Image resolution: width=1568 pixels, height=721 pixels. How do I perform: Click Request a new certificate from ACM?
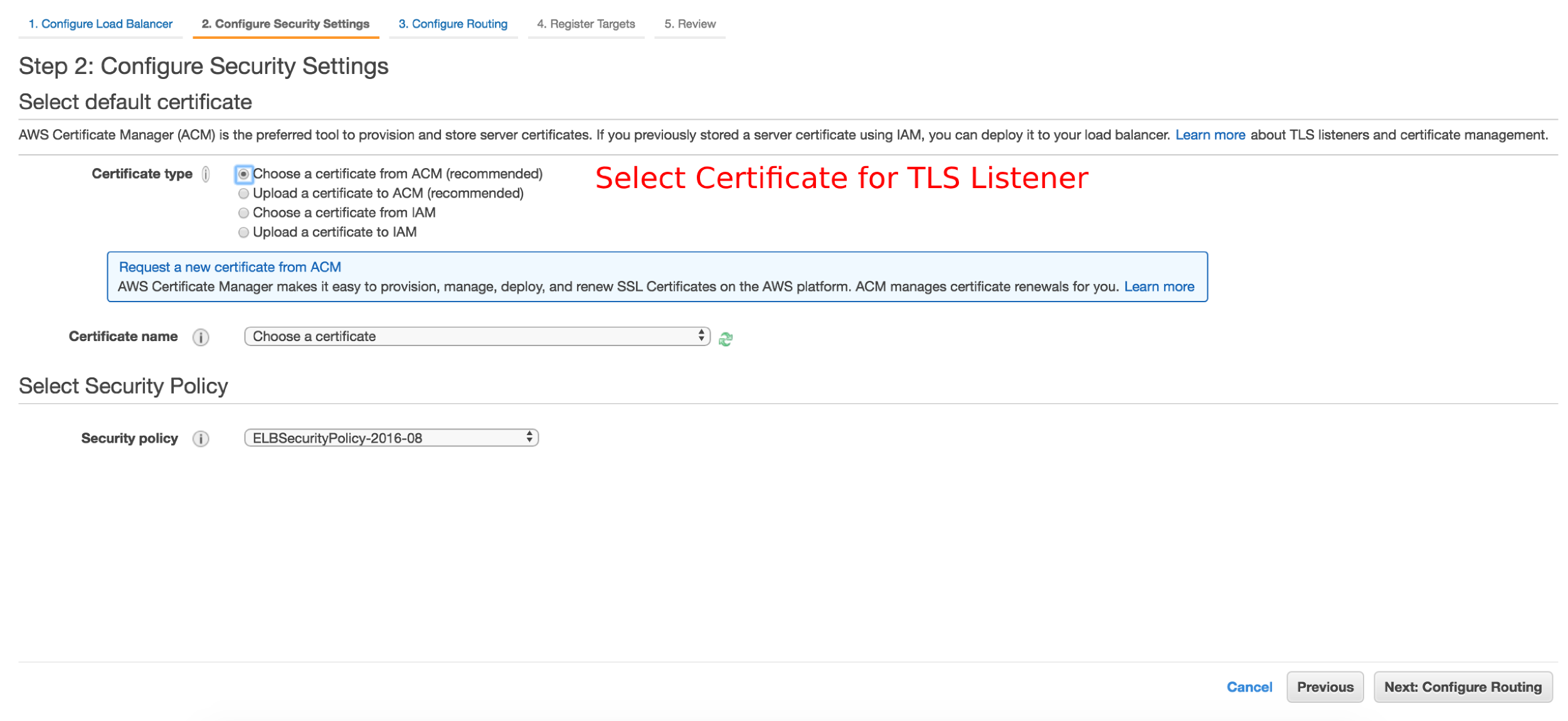click(x=230, y=267)
